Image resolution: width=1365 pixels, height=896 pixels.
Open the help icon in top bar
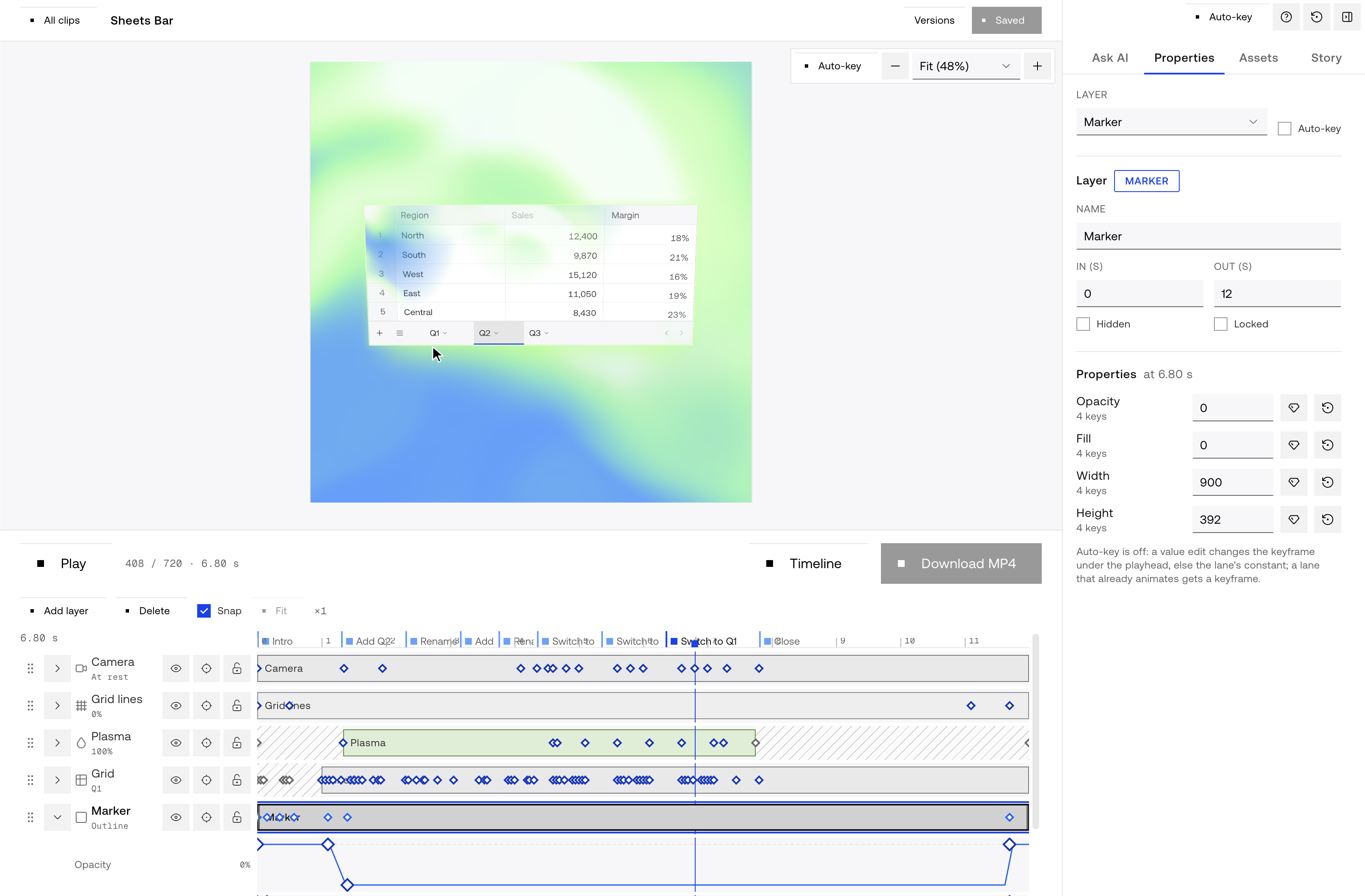click(1286, 17)
